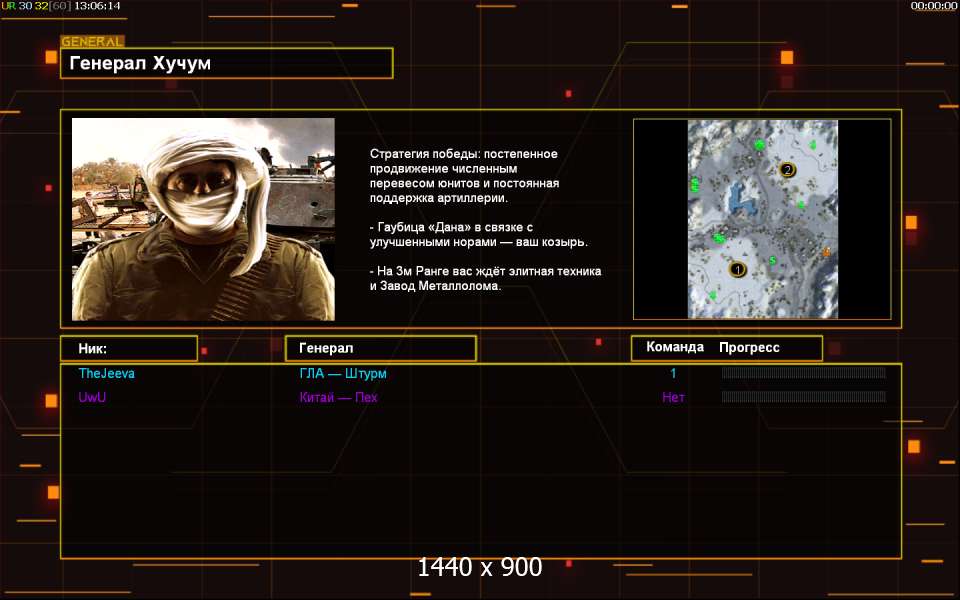Click the 'Ник:' column header

(129, 348)
